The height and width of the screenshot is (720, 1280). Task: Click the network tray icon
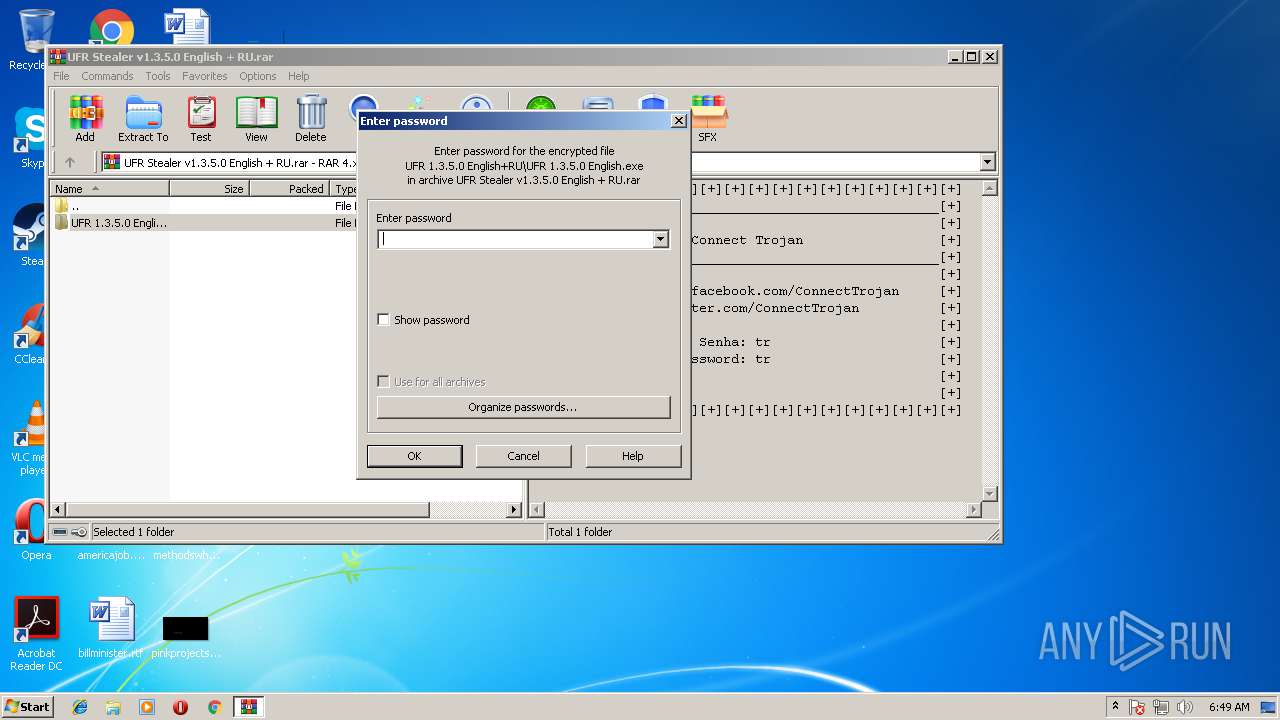1162,707
